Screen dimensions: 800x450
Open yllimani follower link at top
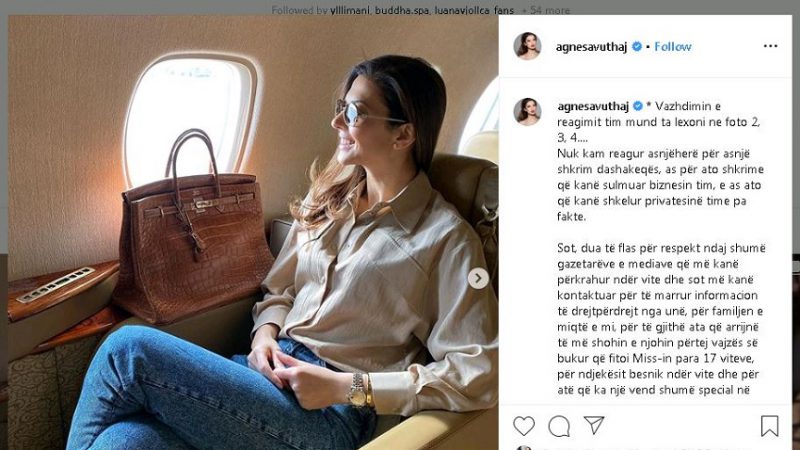[x=349, y=10]
